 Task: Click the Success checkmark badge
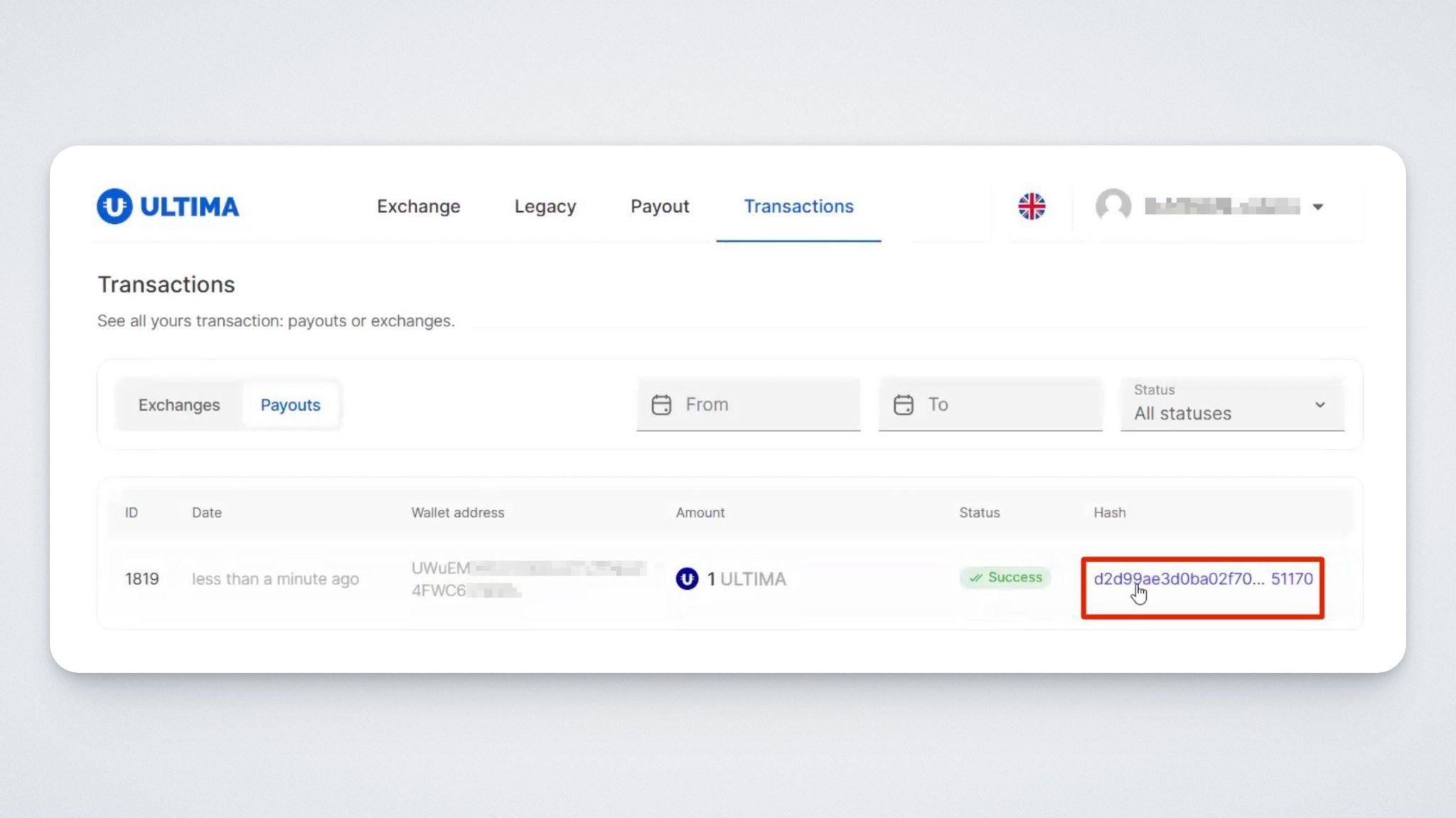pyautogui.click(x=1005, y=577)
